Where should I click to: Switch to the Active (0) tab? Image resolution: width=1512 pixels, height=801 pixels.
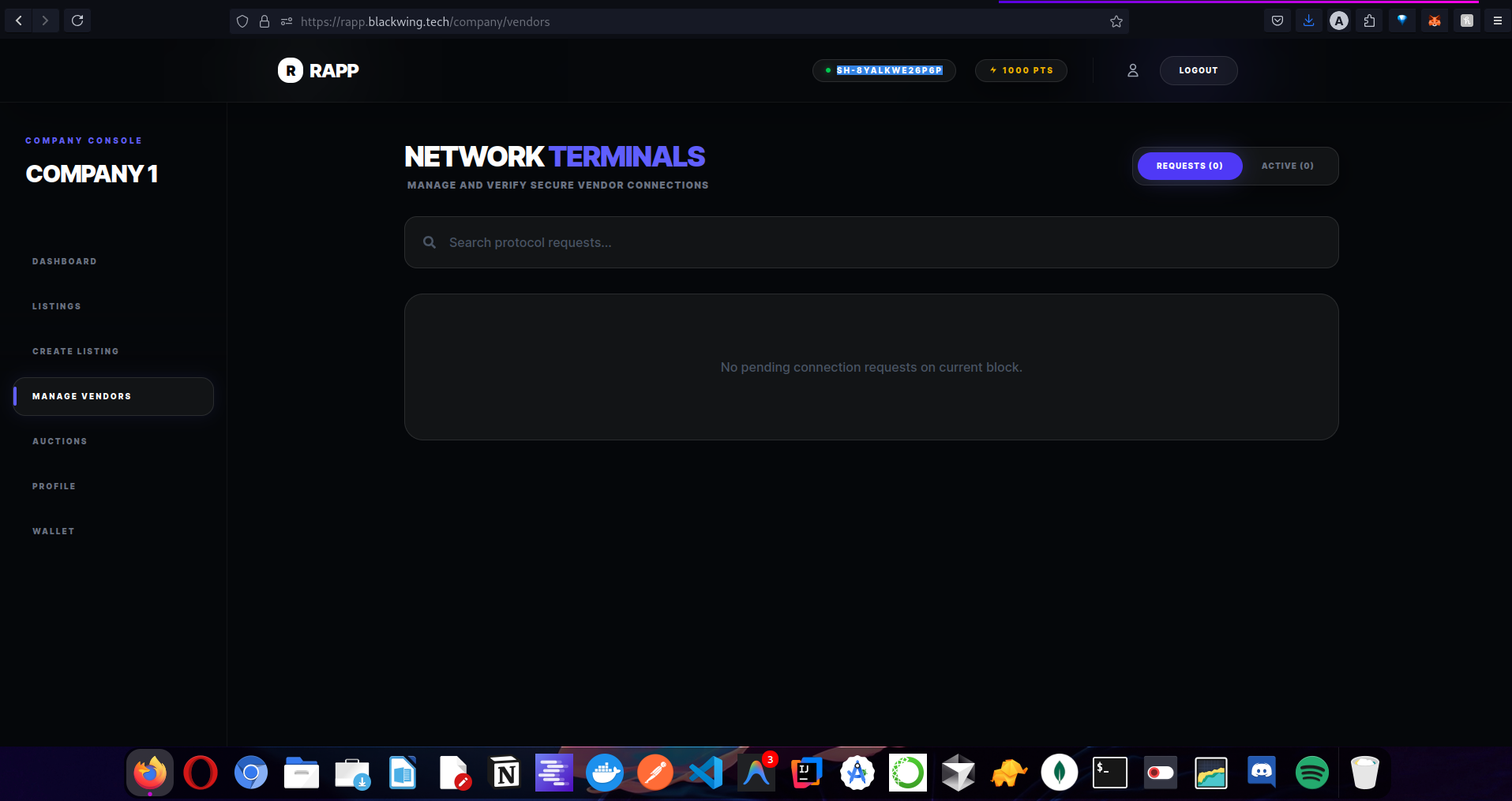pyautogui.click(x=1288, y=166)
